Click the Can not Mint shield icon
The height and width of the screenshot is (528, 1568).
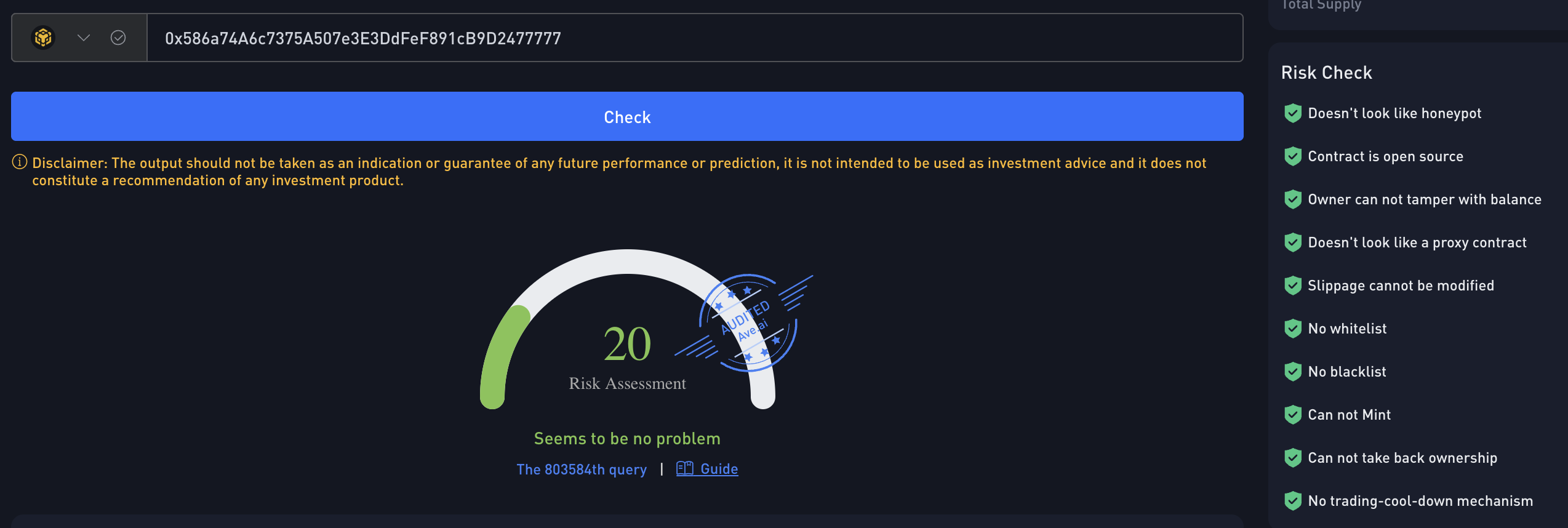coord(1293,415)
